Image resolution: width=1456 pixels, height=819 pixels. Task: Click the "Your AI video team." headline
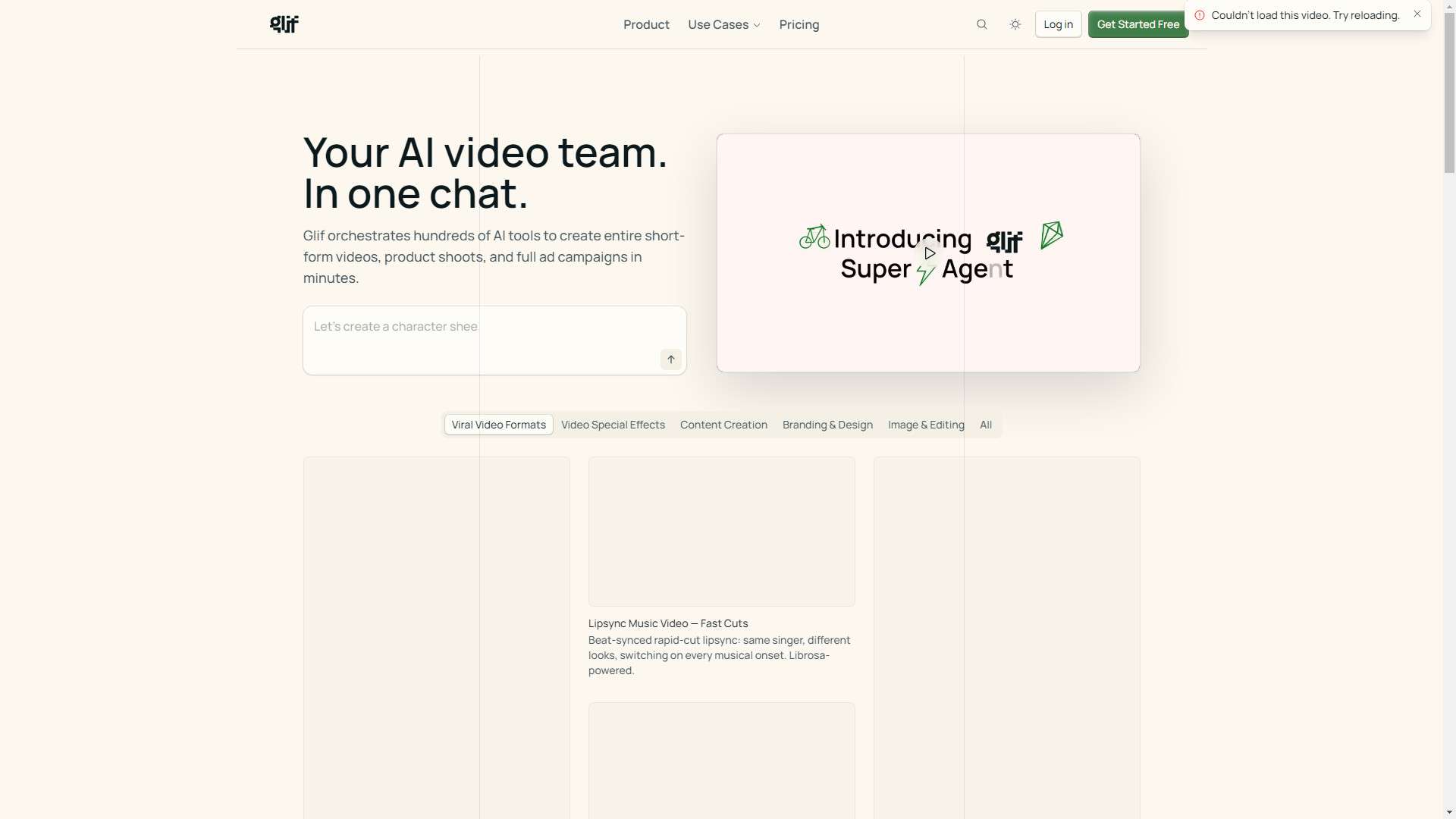(x=485, y=152)
